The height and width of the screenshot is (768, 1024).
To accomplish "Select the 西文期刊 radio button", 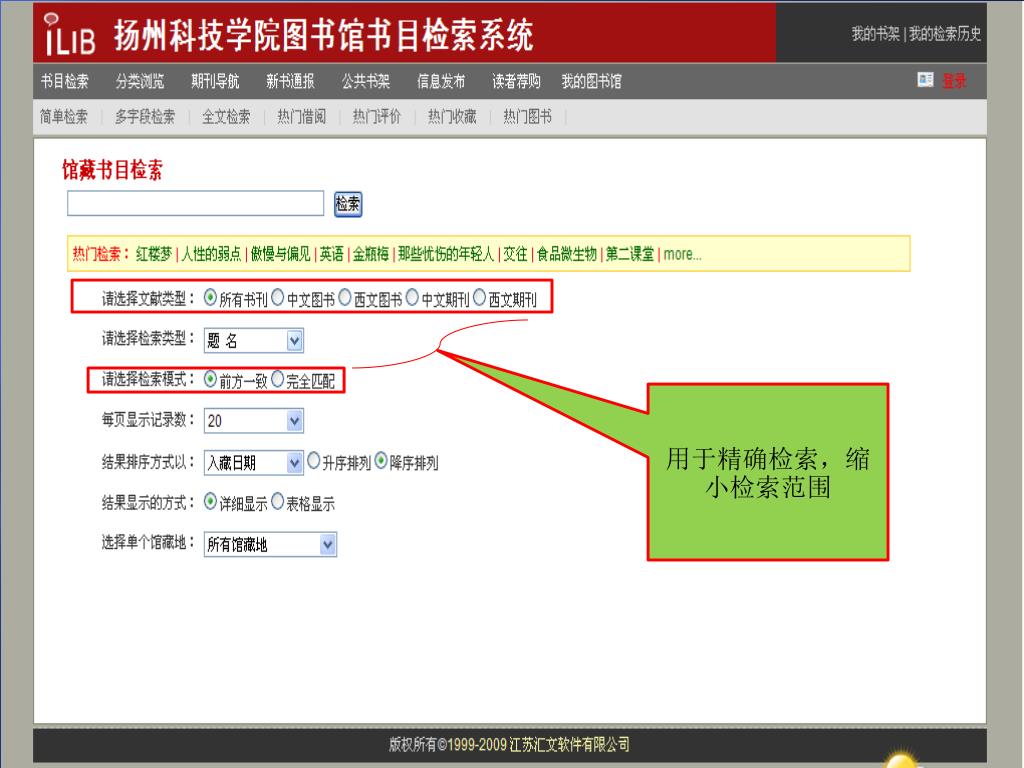I will [479, 298].
